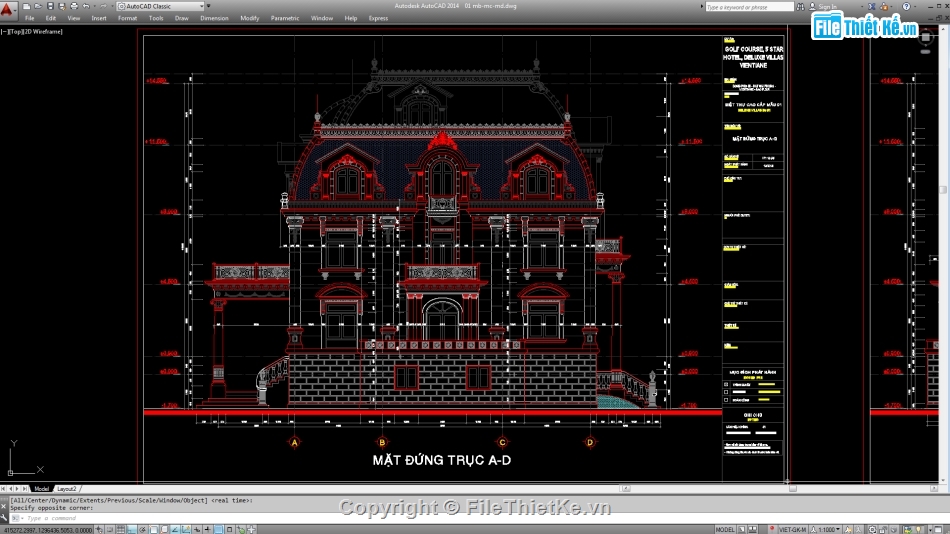Open the Help menu
The height and width of the screenshot is (534, 950).
click(351, 18)
